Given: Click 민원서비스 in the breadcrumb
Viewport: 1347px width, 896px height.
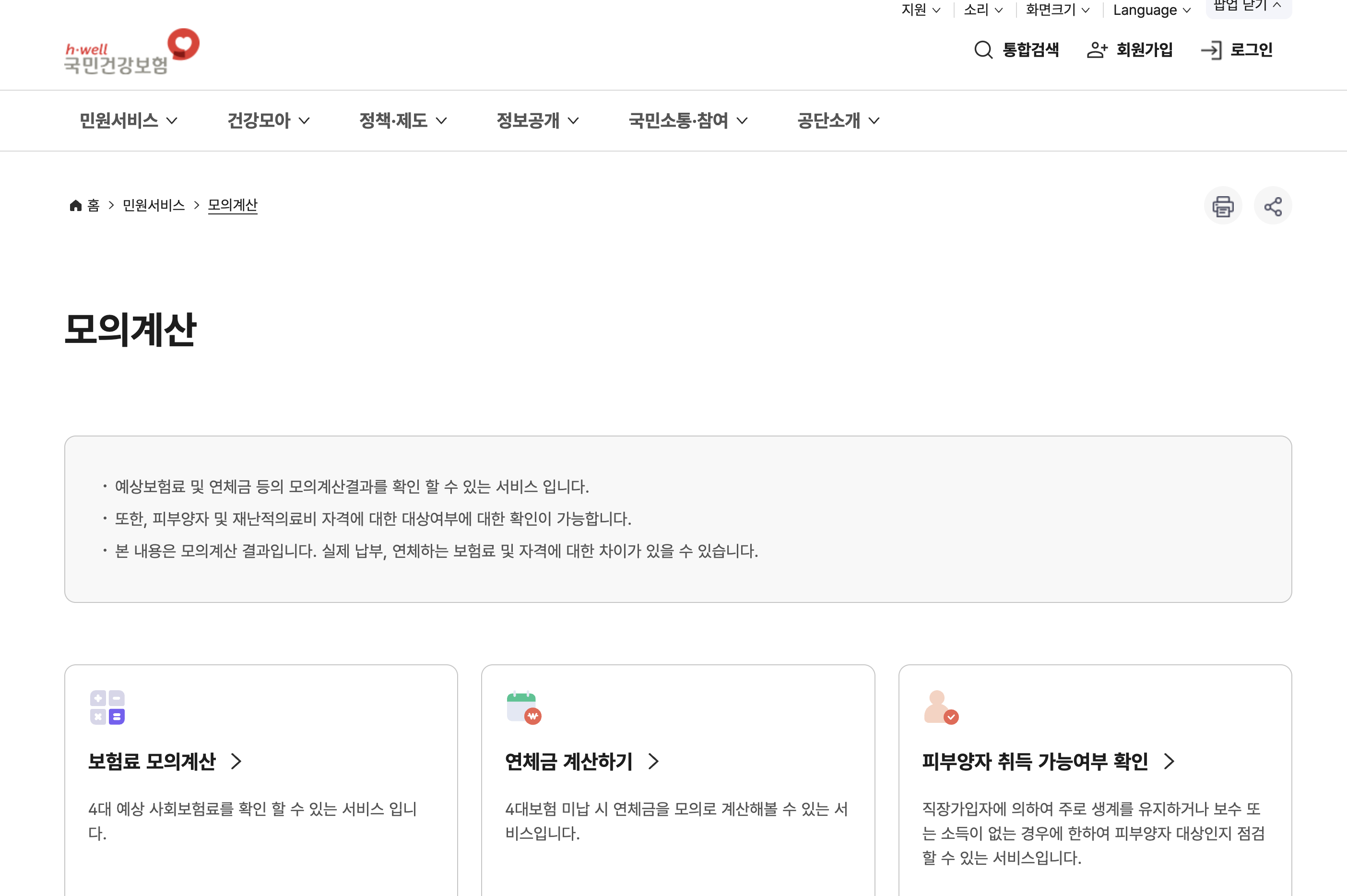Looking at the screenshot, I should 154,205.
